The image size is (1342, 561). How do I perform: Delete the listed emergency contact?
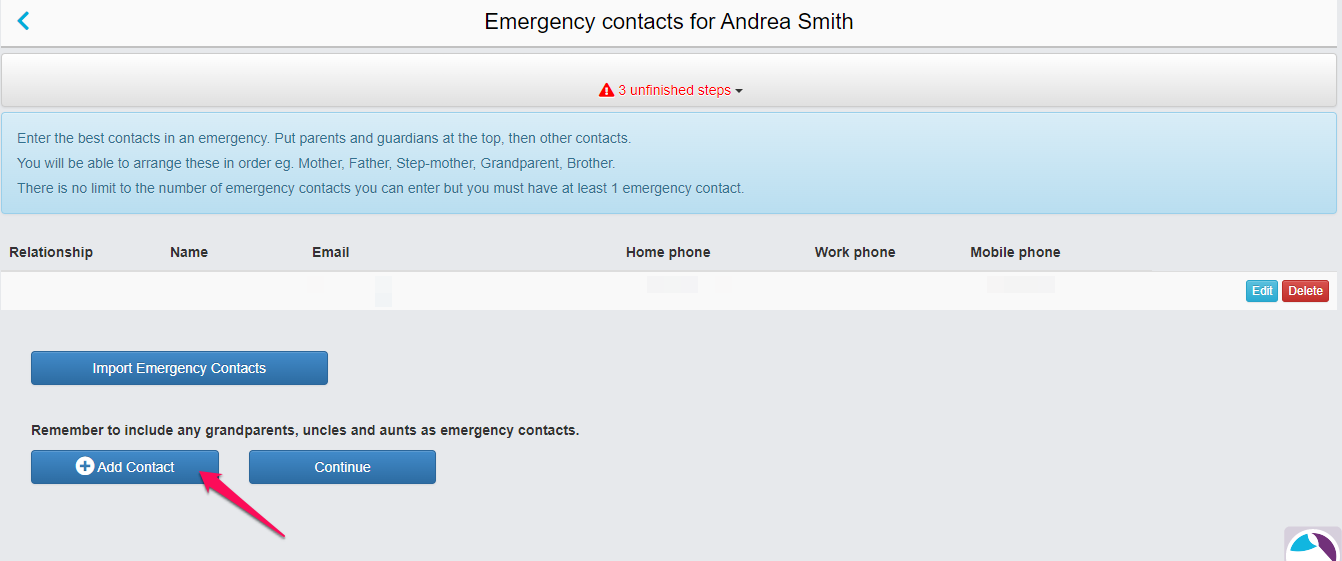pos(1305,291)
